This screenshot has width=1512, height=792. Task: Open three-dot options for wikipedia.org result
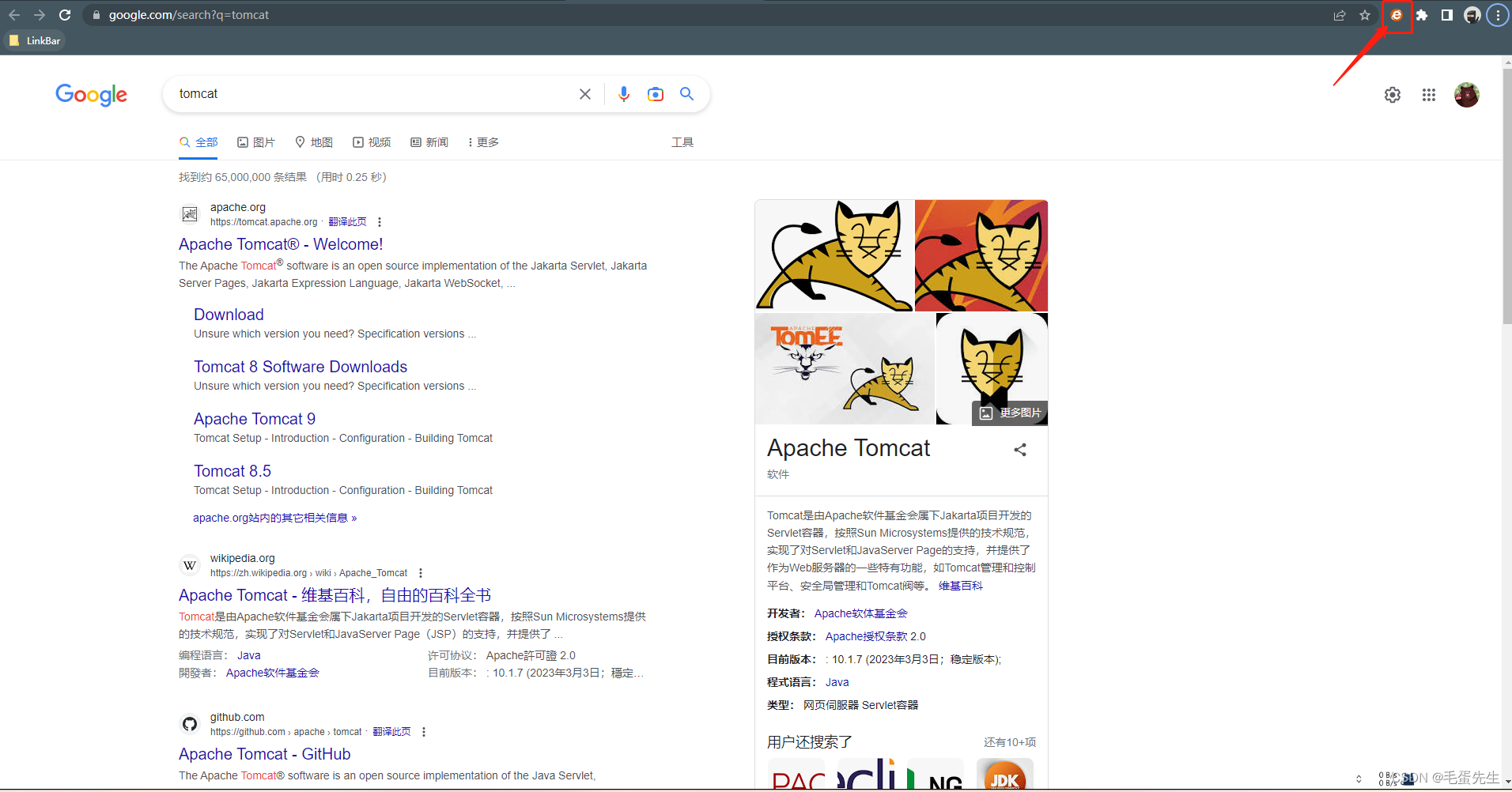[x=421, y=573]
